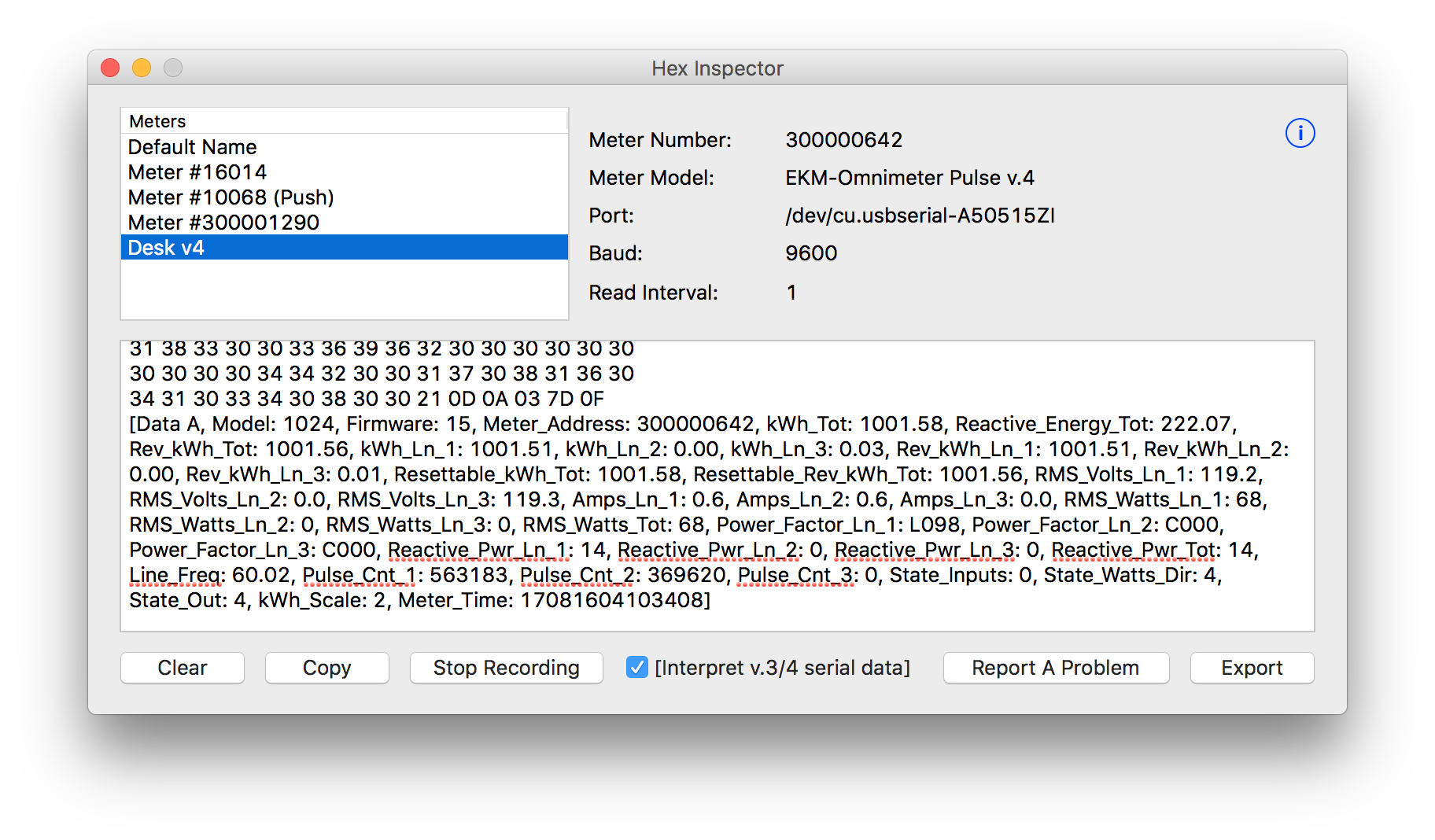Viewport: 1435px width, 840px height.
Task: Click the Meters column header
Action: click(x=344, y=121)
